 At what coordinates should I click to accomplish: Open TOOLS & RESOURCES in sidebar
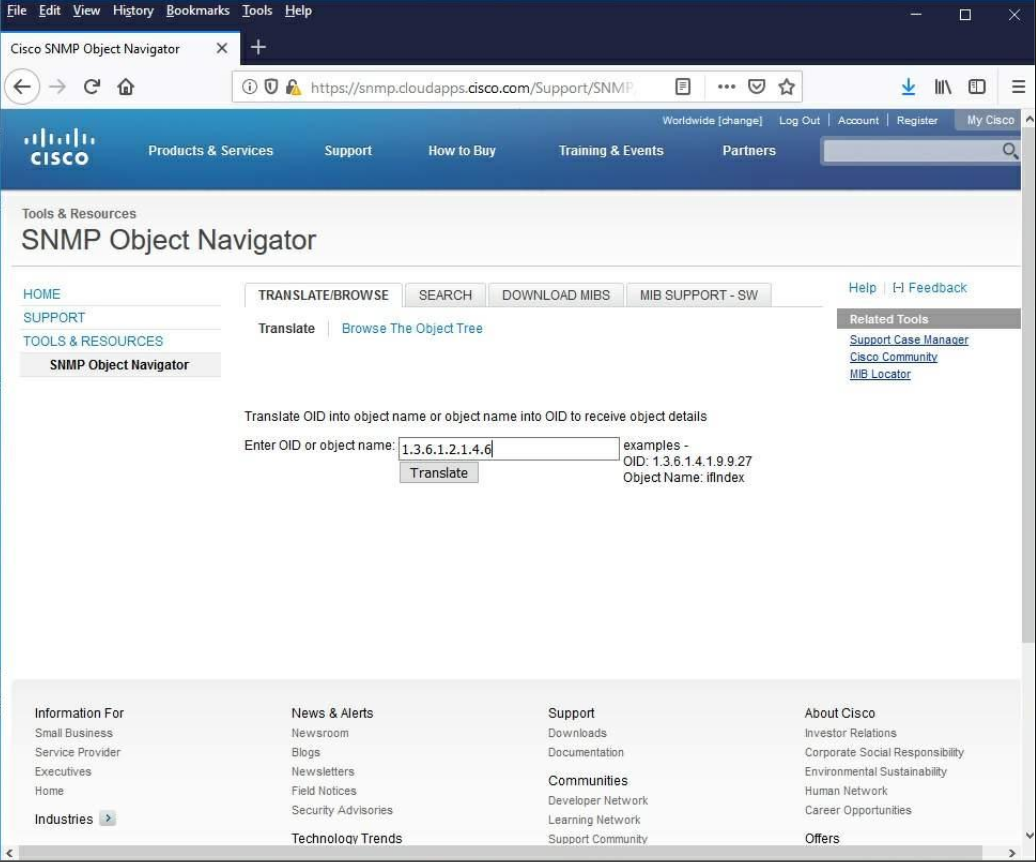click(93, 342)
